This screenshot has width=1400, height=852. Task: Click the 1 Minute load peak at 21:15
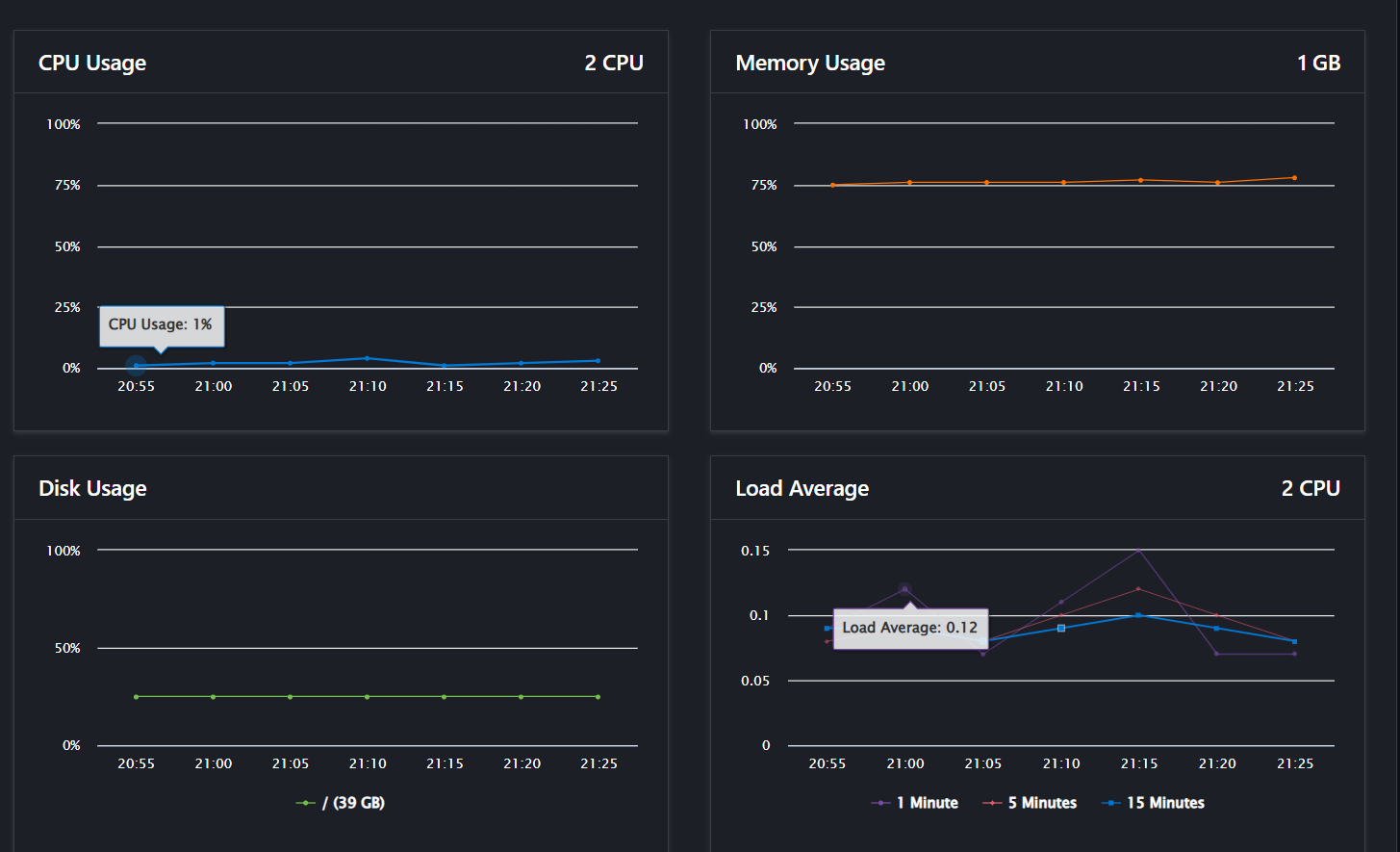pyautogui.click(x=1138, y=550)
